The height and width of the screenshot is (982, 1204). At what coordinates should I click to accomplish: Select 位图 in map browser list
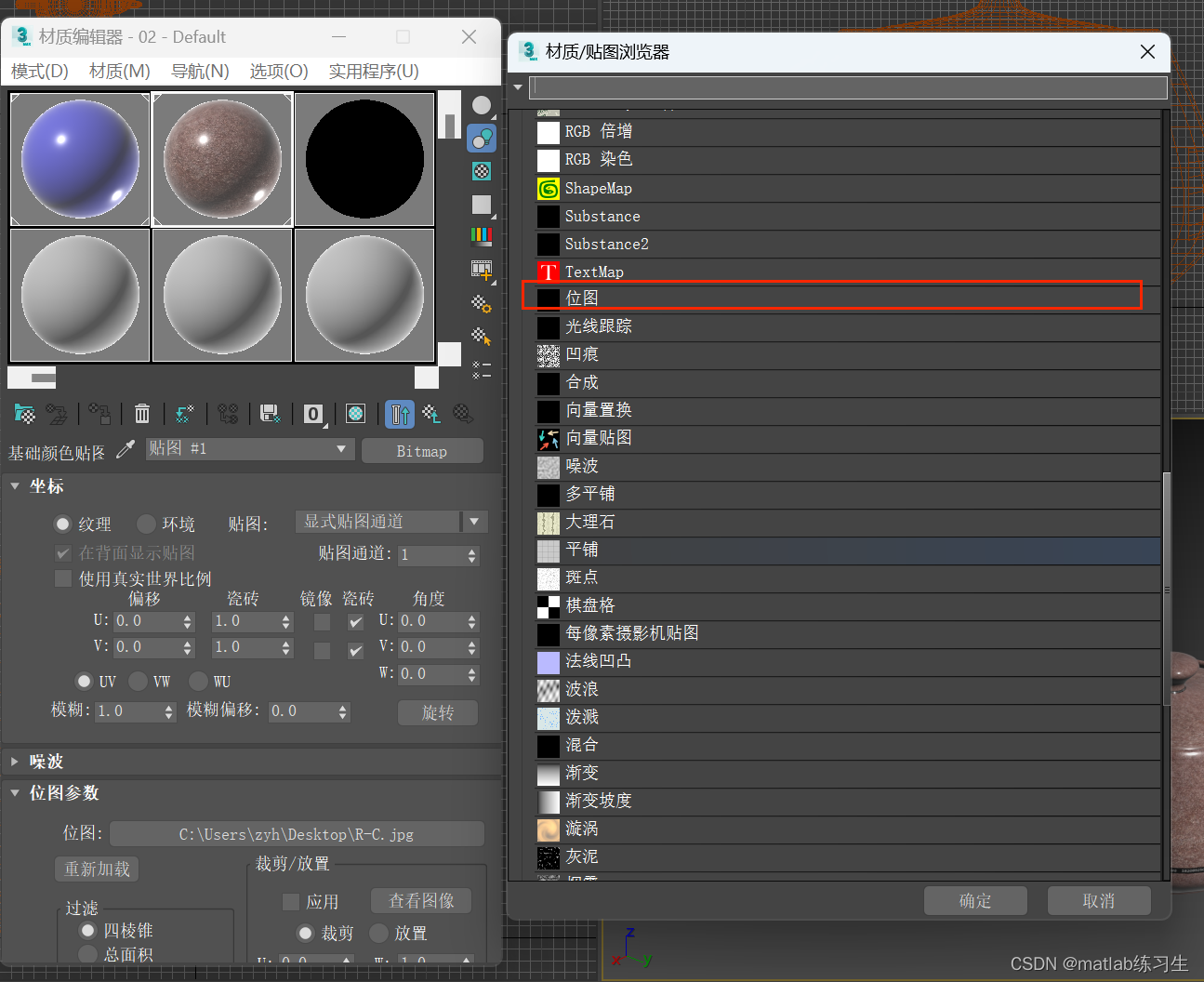click(848, 299)
